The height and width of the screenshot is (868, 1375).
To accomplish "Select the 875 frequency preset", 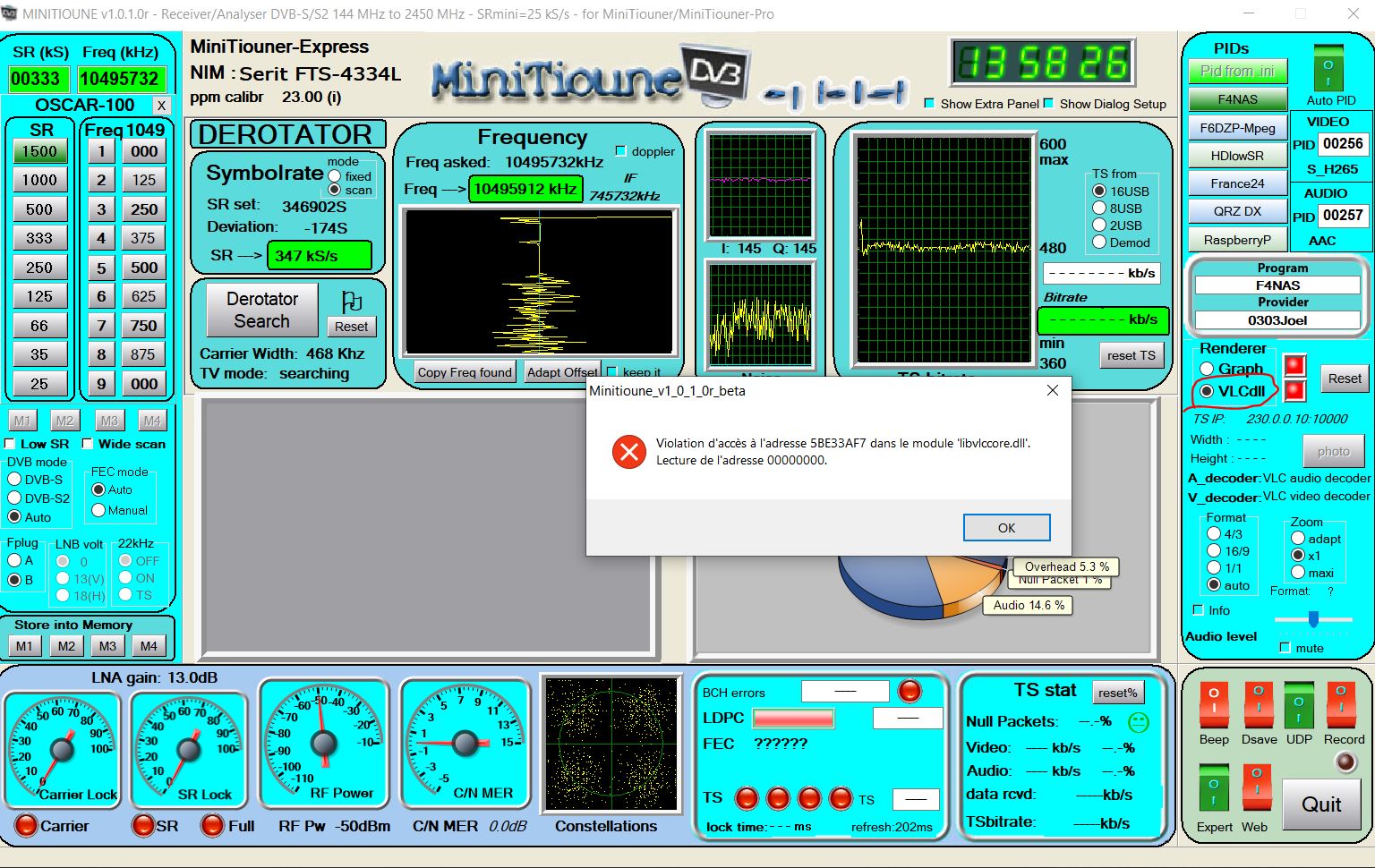I will [143, 354].
